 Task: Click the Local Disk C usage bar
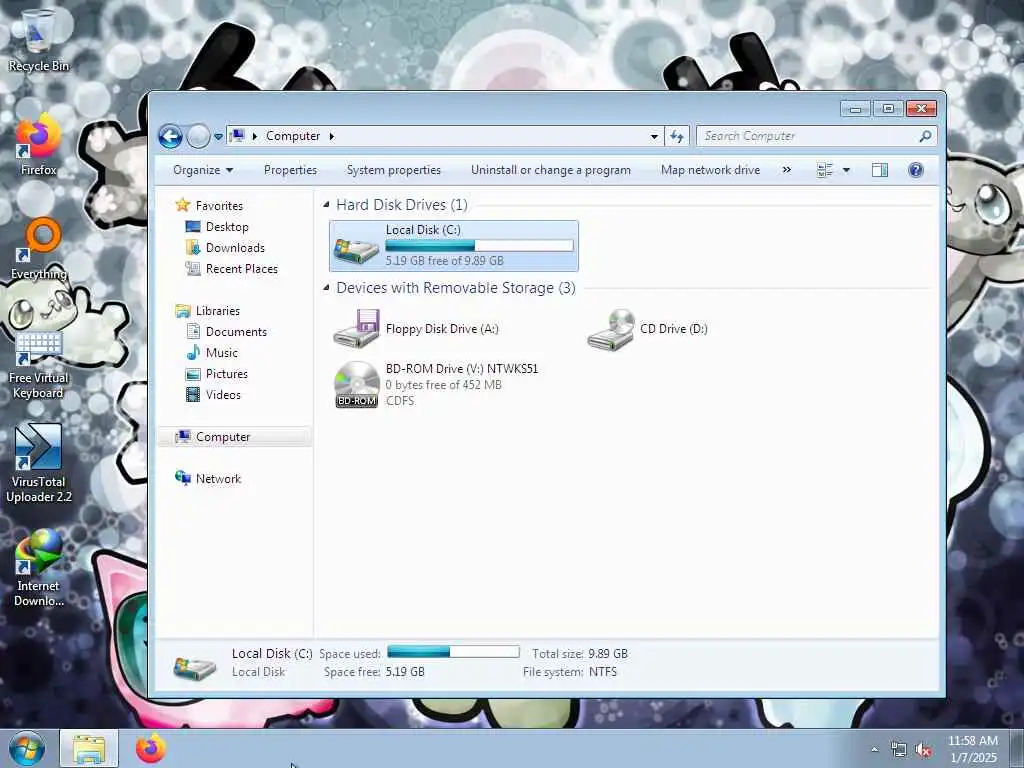479,246
